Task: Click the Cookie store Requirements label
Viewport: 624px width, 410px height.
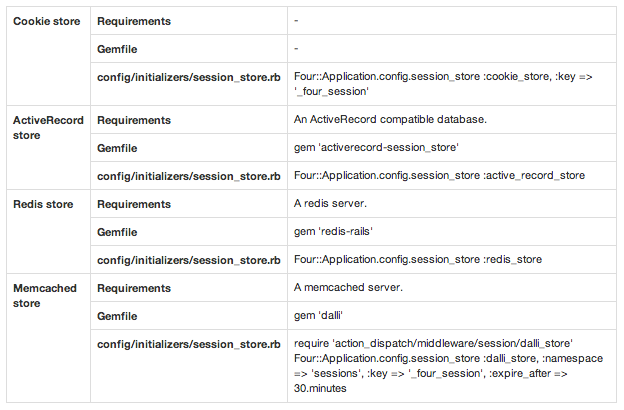Action: [x=134, y=21]
